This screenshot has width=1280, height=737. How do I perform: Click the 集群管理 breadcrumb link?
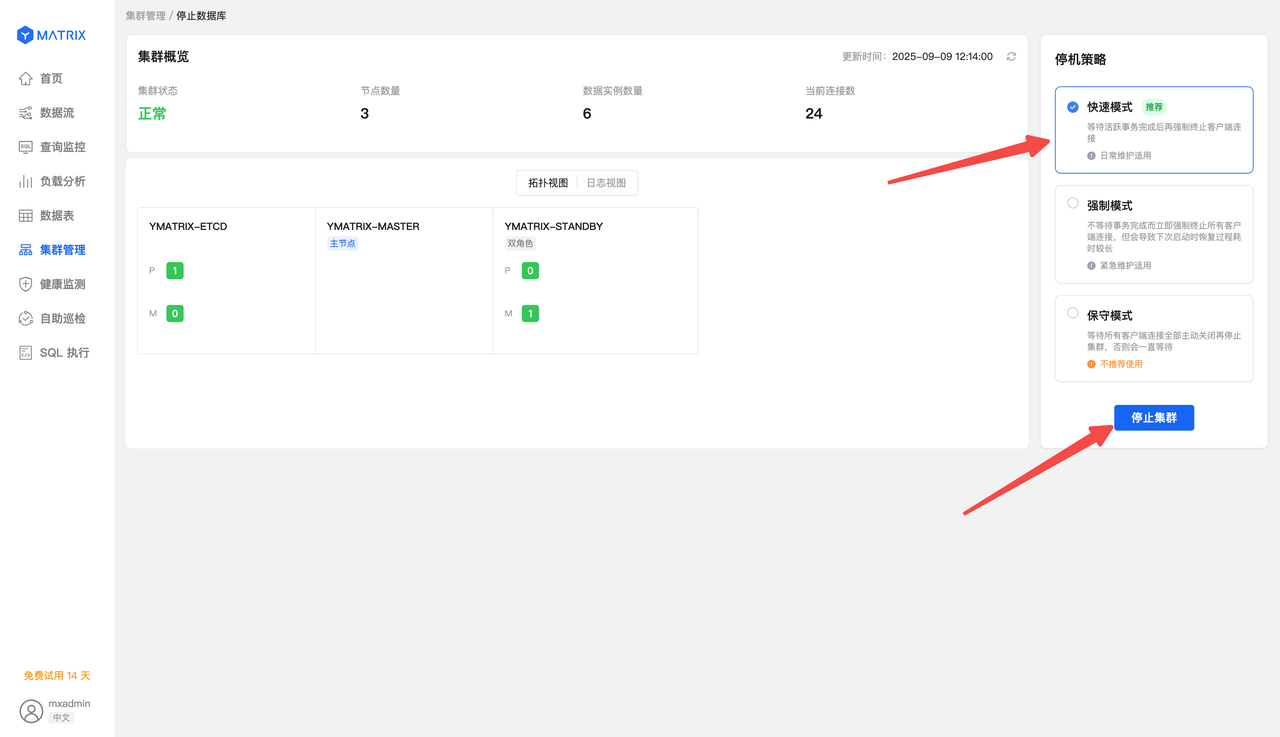click(146, 16)
